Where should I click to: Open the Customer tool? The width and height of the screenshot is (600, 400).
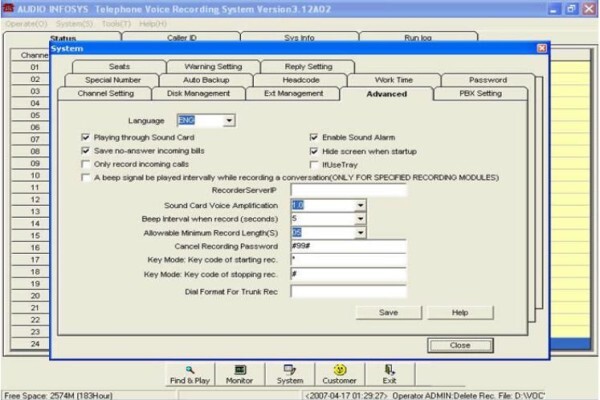[339, 375]
